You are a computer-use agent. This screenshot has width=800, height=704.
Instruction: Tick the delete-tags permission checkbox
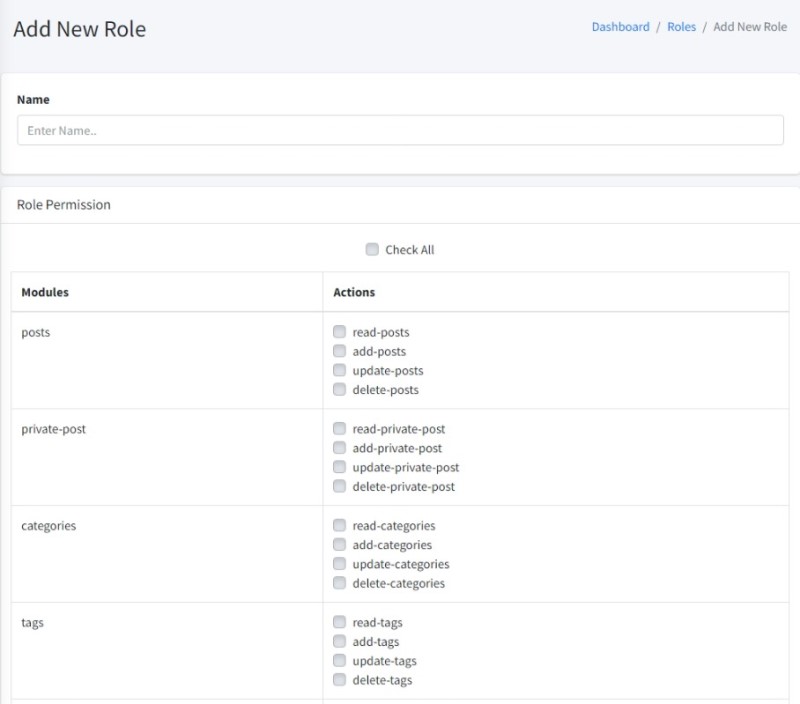click(340, 680)
